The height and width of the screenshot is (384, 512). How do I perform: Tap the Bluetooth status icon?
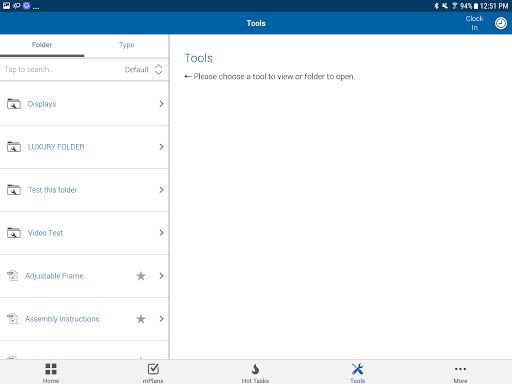point(436,6)
